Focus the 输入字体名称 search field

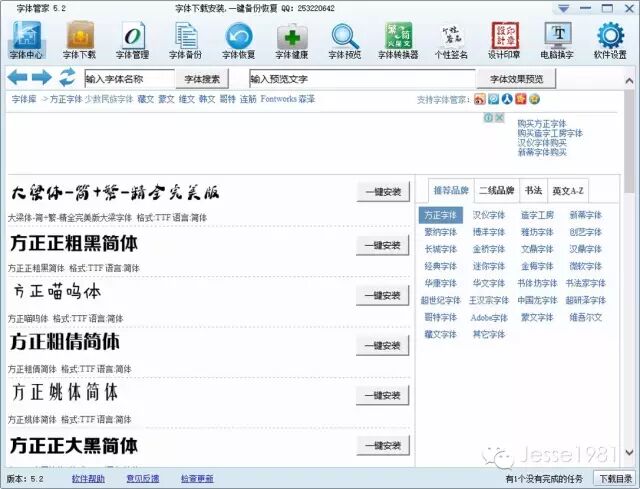(x=129, y=79)
